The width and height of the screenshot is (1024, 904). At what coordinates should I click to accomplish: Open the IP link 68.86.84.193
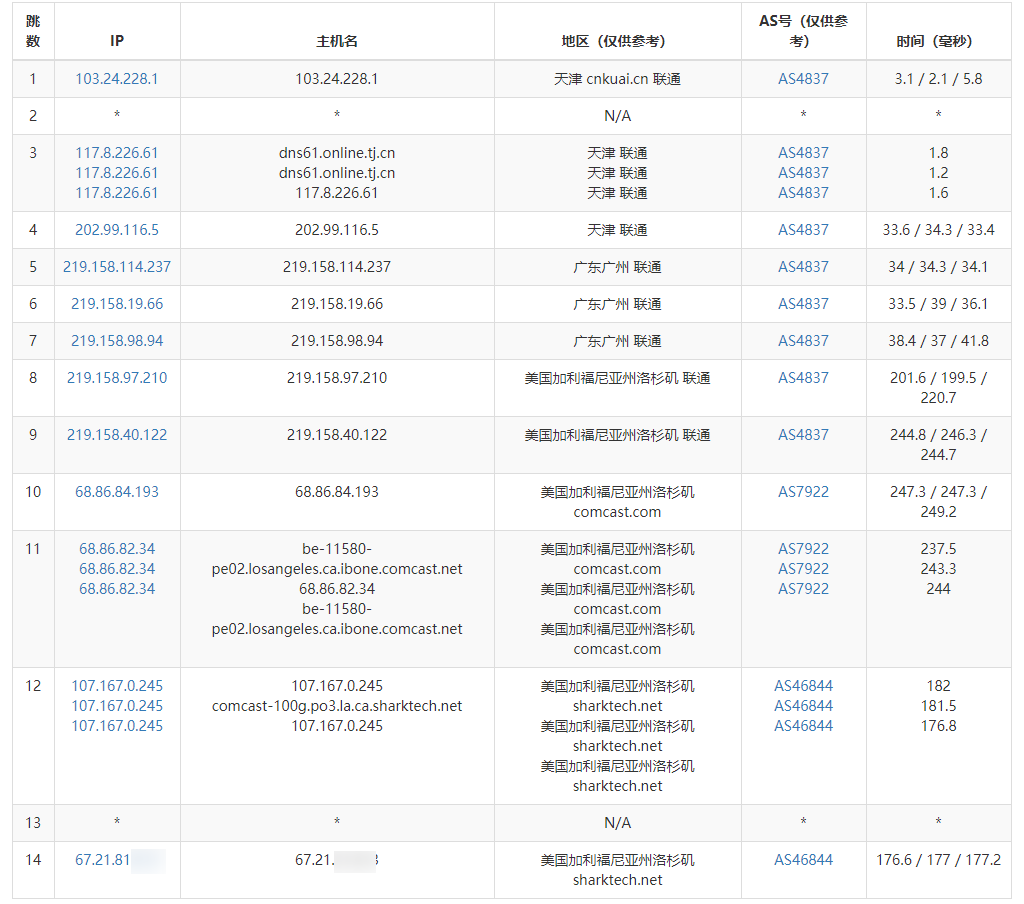point(117,492)
